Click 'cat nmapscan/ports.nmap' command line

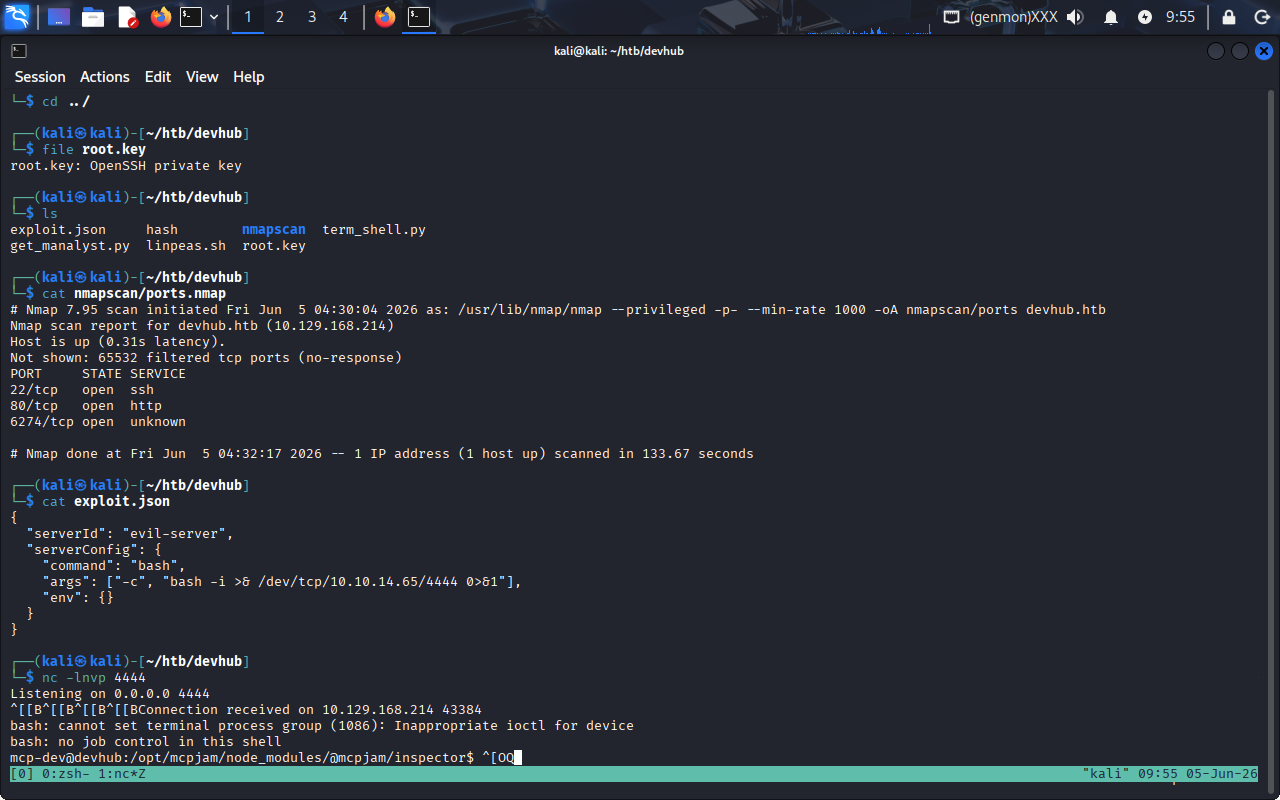pyautogui.click(x=134, y=294)
